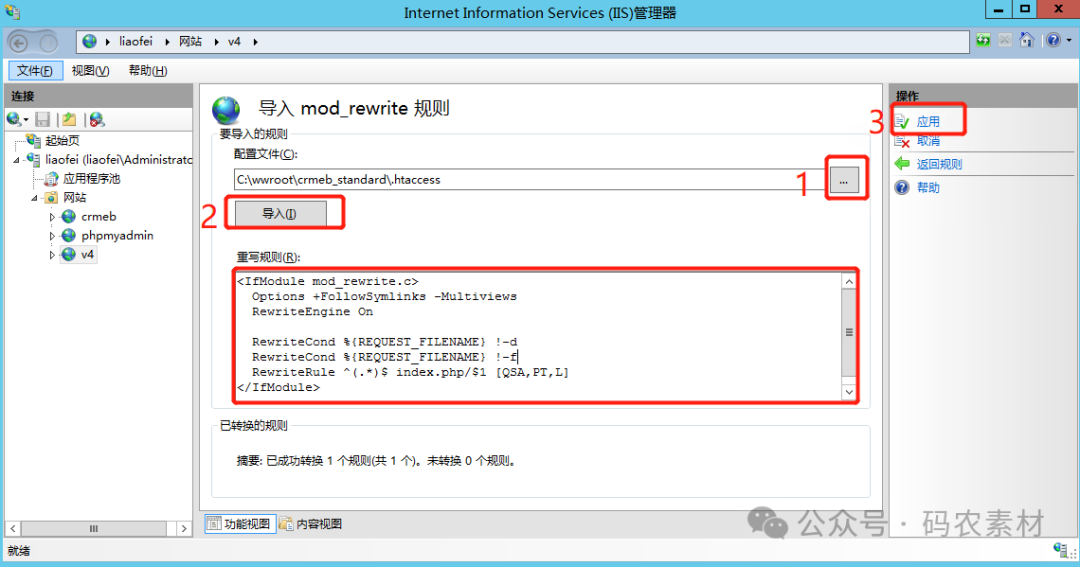This screenshot has height=567, width=1080.
Task: Click the connections pane scroll left arrow
Action: pos(13,528)
